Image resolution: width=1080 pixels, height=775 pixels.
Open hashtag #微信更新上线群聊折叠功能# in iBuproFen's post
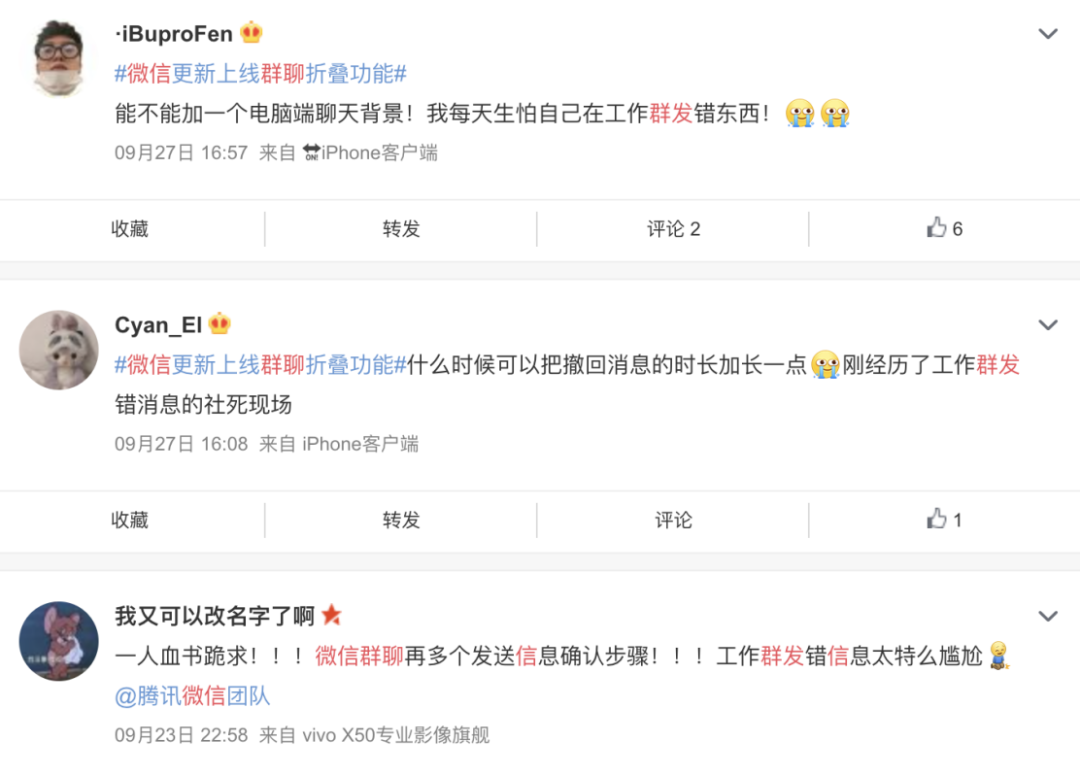(260, 73)
